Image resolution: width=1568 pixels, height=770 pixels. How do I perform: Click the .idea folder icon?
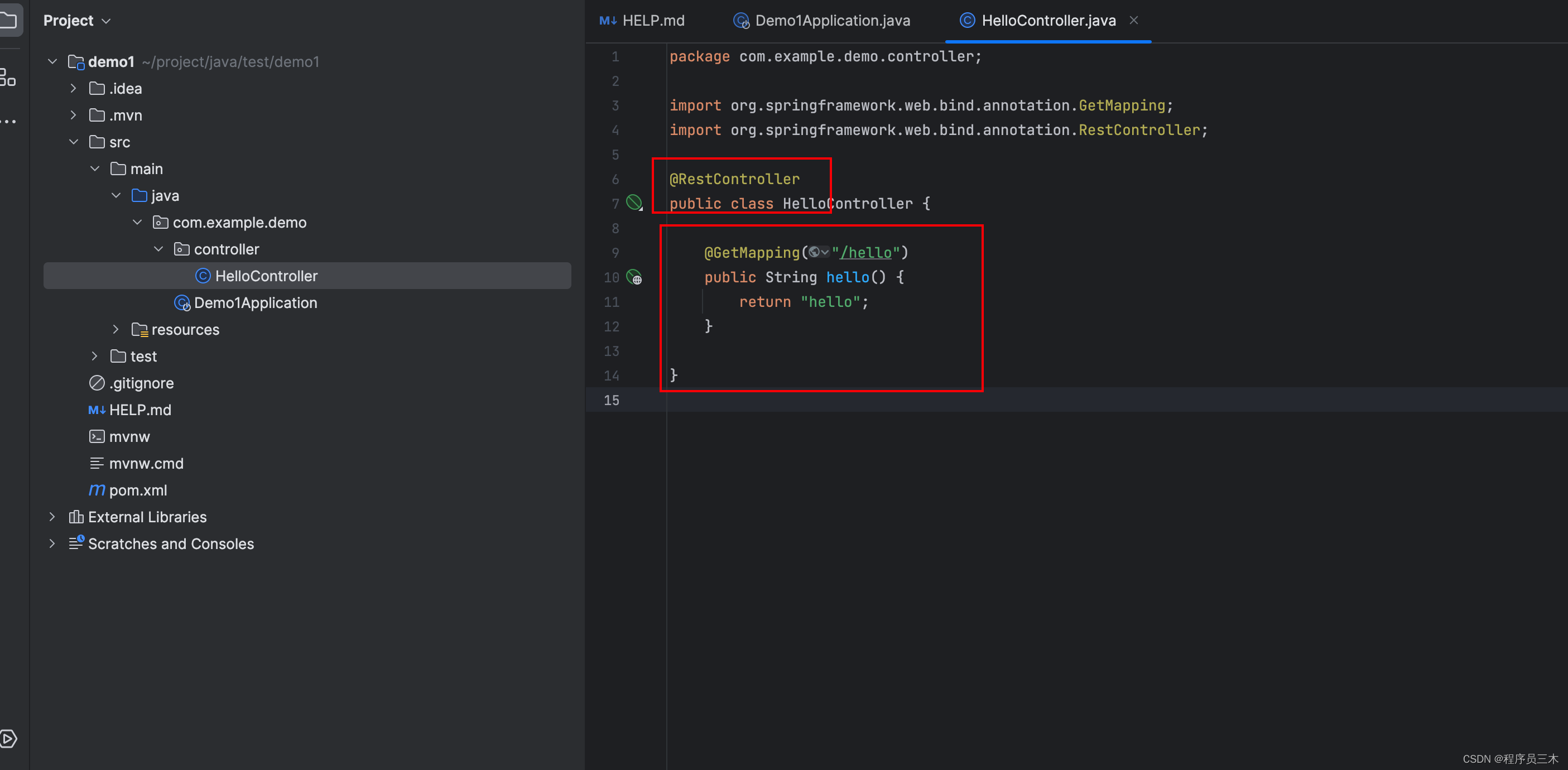97,88
